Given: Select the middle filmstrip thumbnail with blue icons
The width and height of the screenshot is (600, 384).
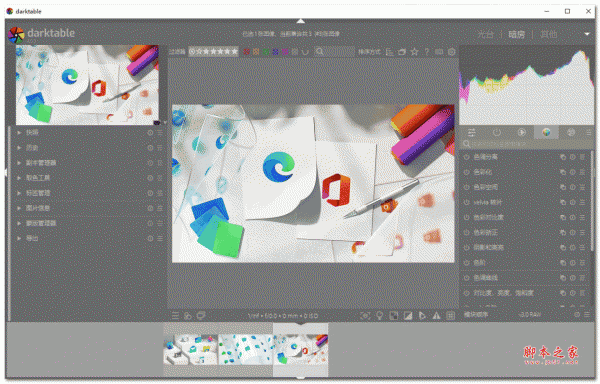Looking at the screenshot, I should (x=245, y=350).
